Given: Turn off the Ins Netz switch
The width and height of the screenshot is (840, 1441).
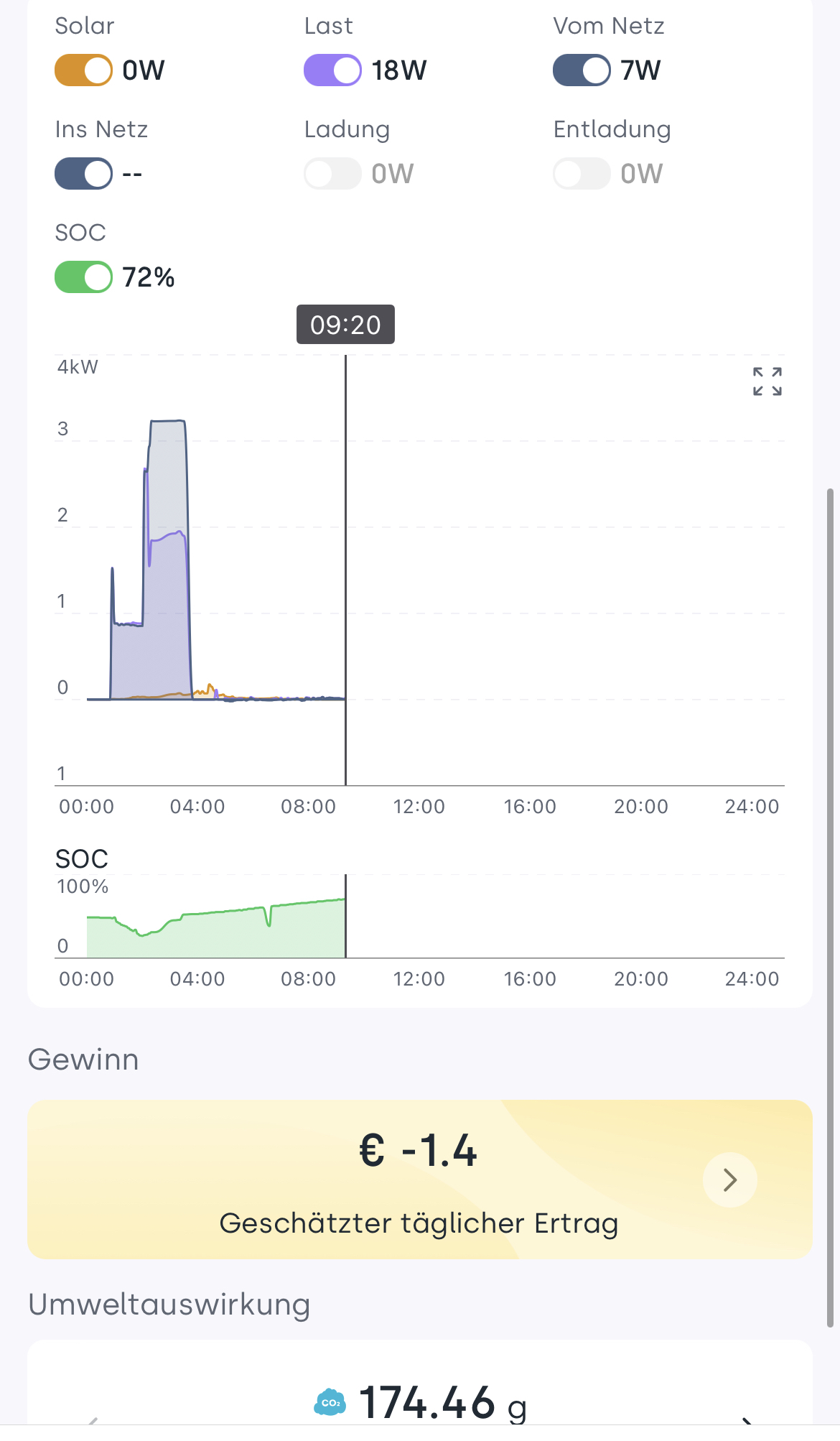Looking at the screenshot, I should point(84,174).
